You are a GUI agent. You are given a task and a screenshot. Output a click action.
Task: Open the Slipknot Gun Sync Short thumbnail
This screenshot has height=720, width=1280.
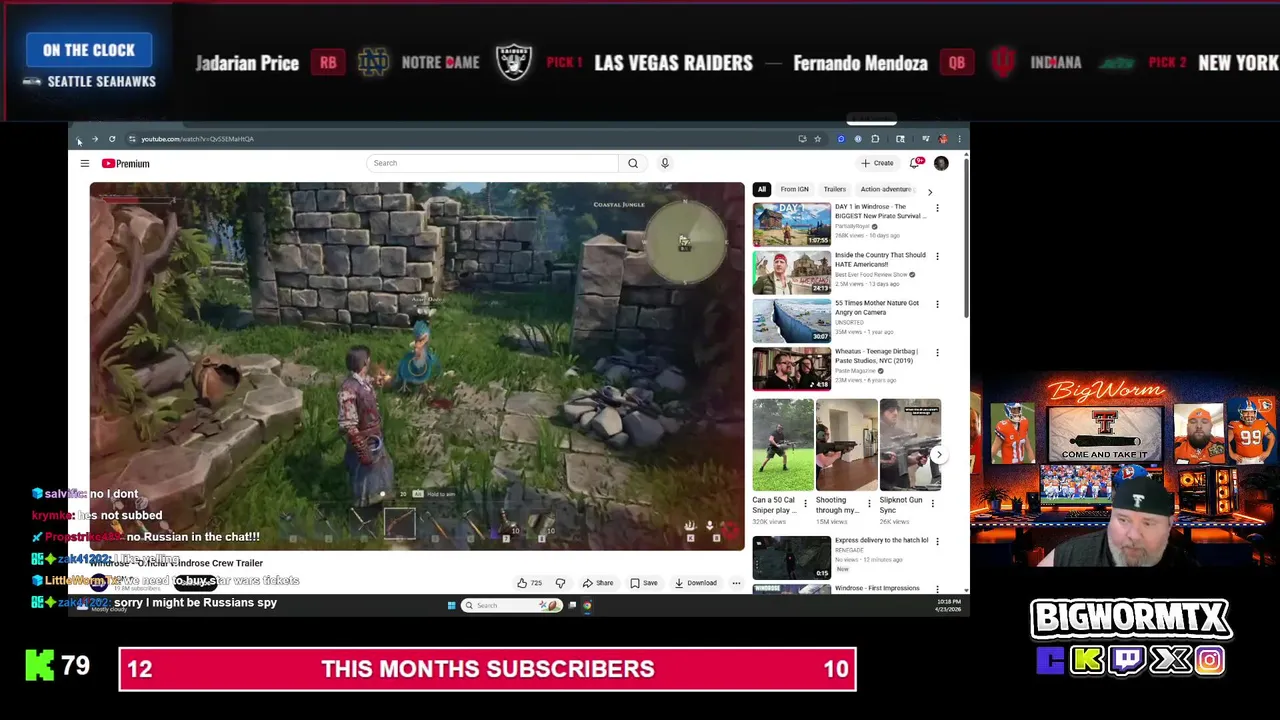(x=911, y=445)
